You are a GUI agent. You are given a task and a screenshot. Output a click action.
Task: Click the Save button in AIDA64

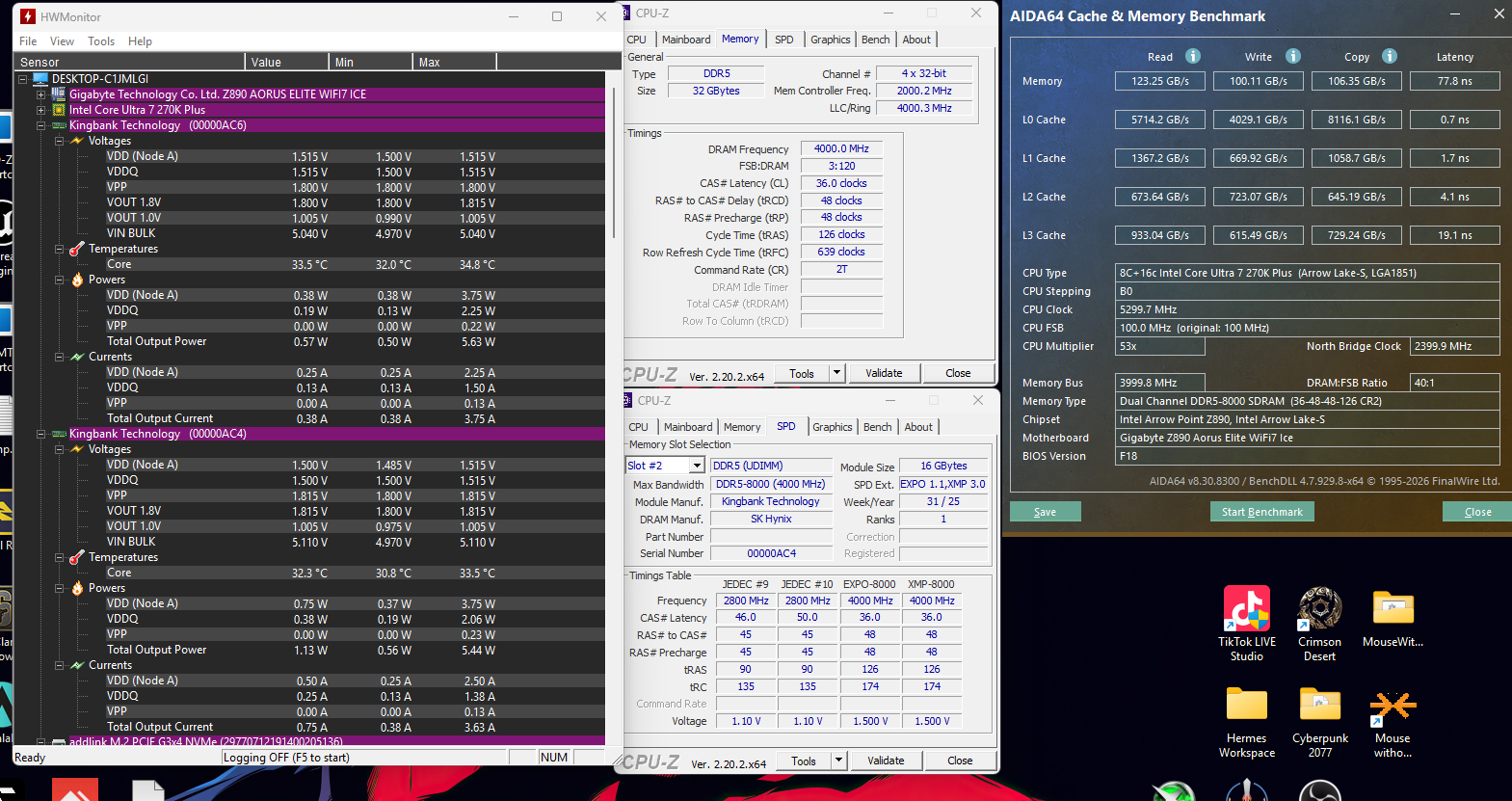pyautogui.click(x=1046, y=512)
